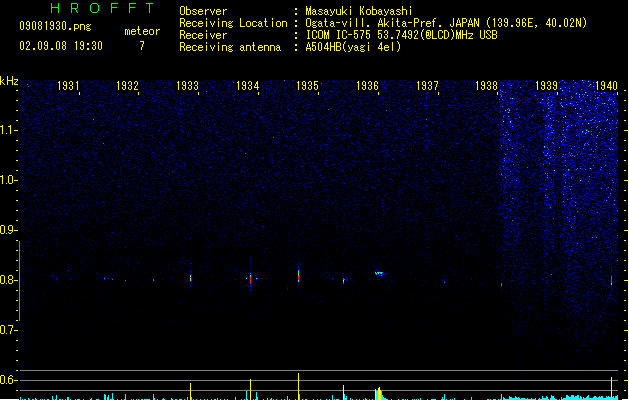Click time marker 1937
This screenshot has width=629, height=400.
click(x=427, y=86)
